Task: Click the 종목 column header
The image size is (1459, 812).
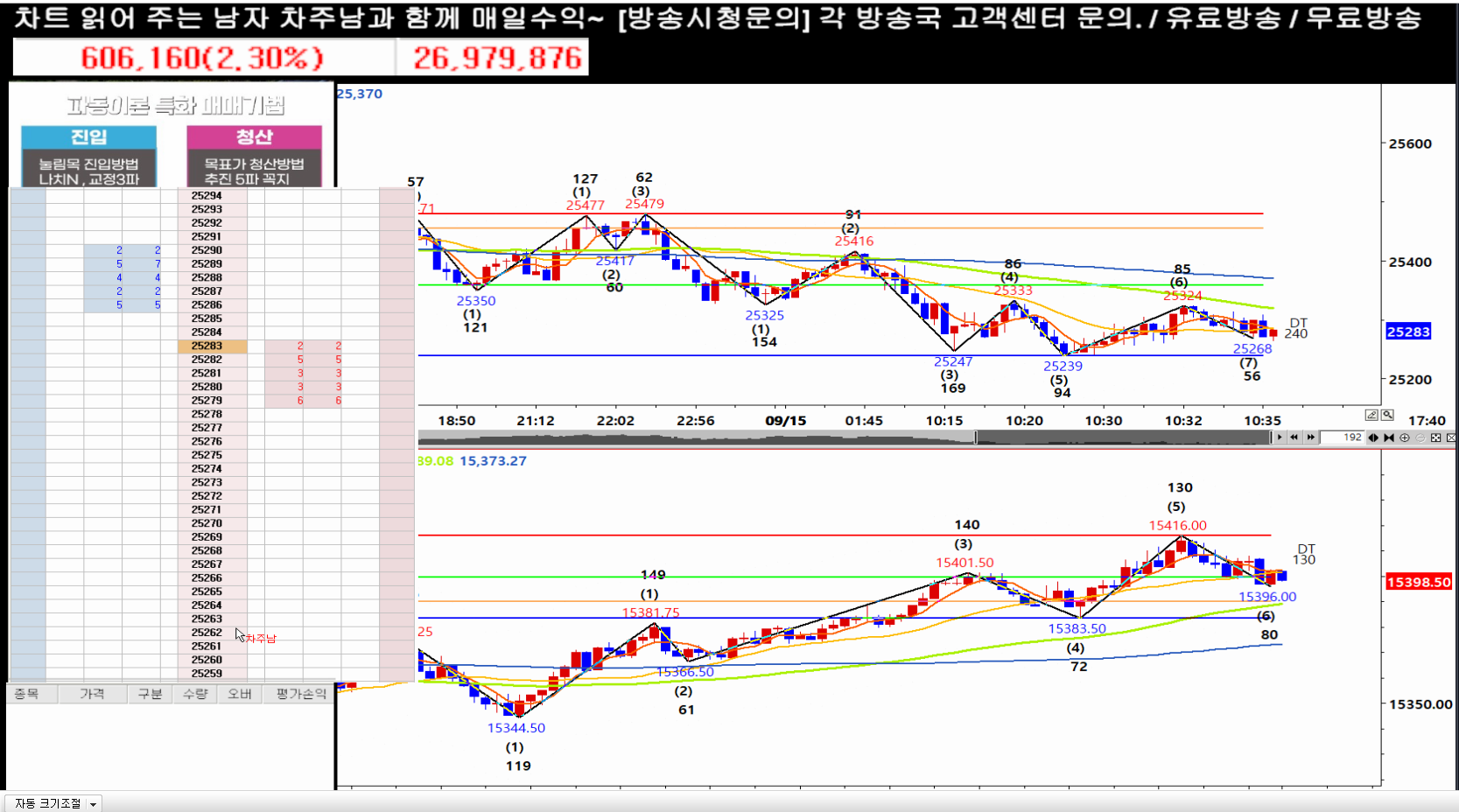Action: pyautogui.click(x=26, y=694)
